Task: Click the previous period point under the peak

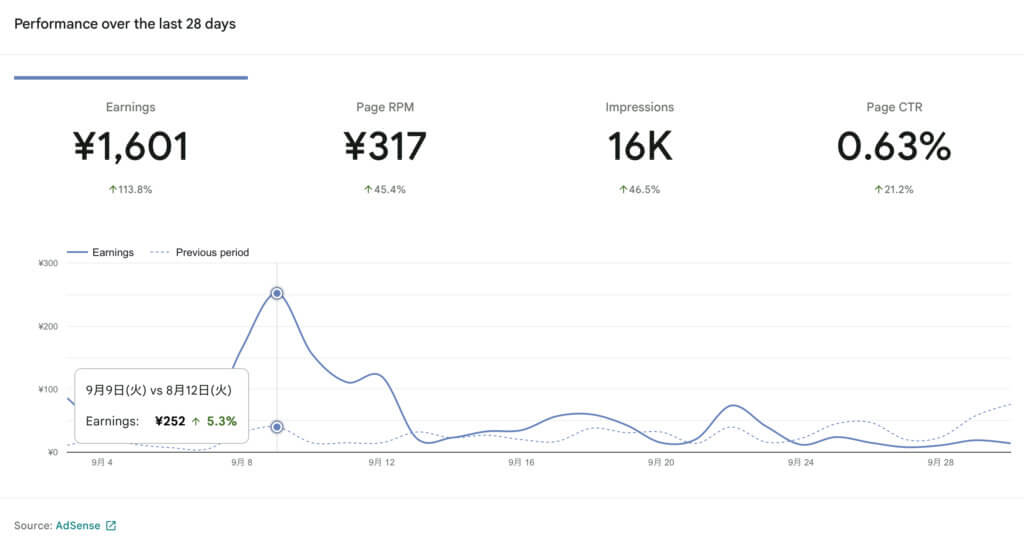Action: (x=277, y=427)
